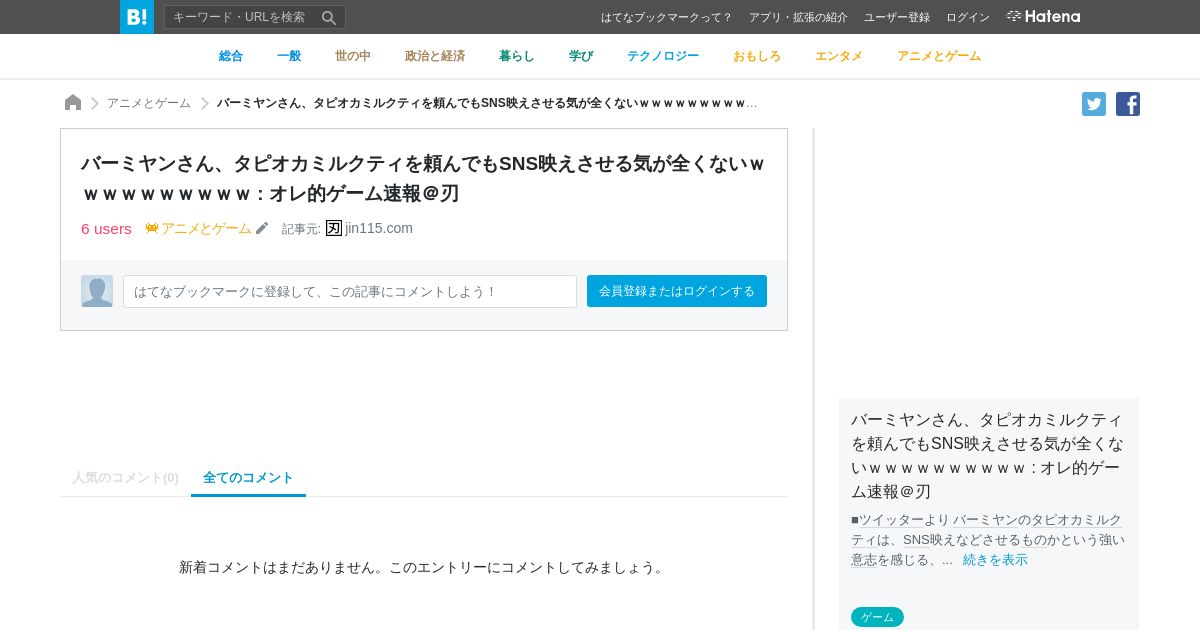1200x630 pixels.
Task: Open 総合 category tab
Action: click(231, 56)
